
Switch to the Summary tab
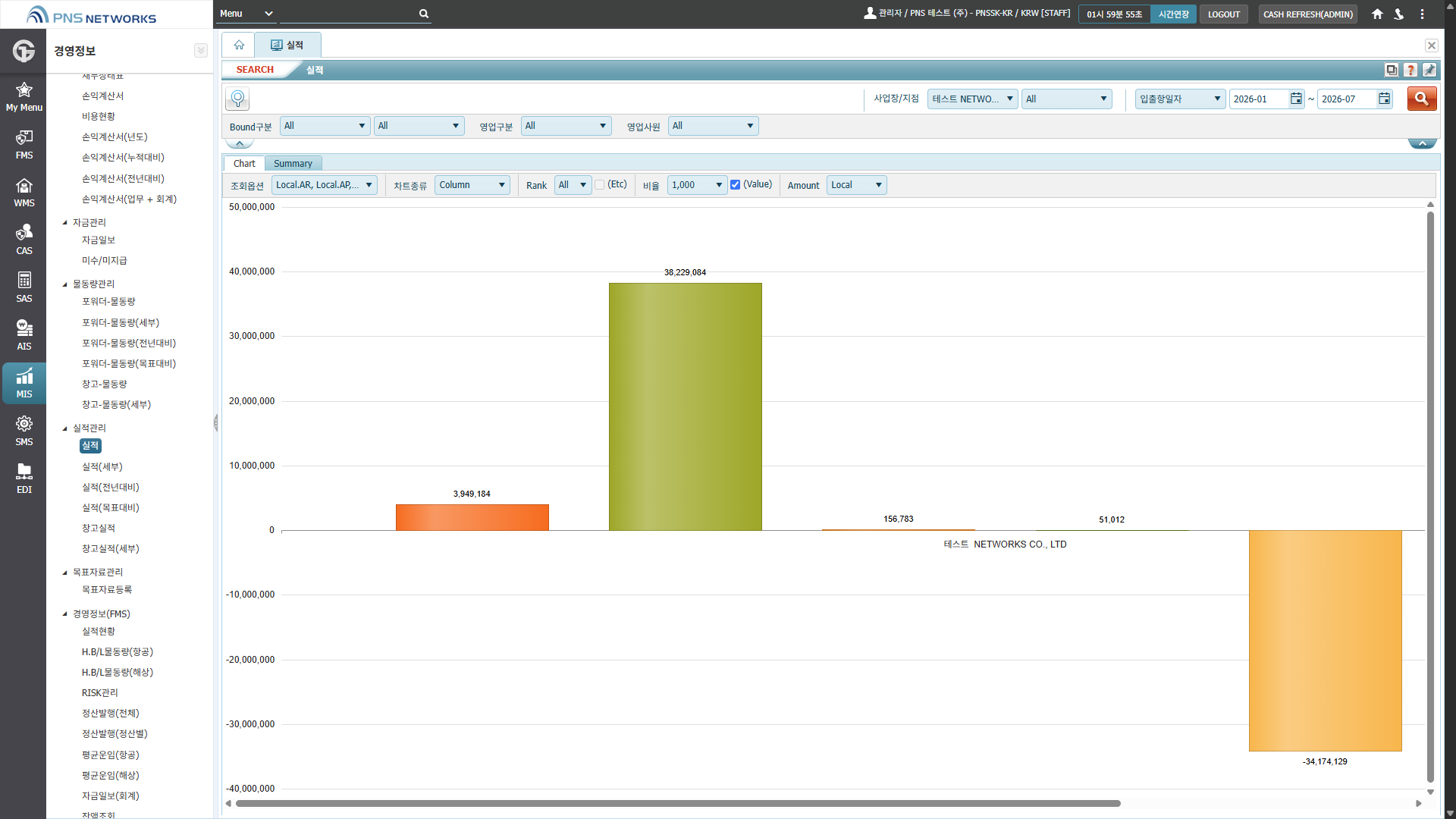[293, 164]
